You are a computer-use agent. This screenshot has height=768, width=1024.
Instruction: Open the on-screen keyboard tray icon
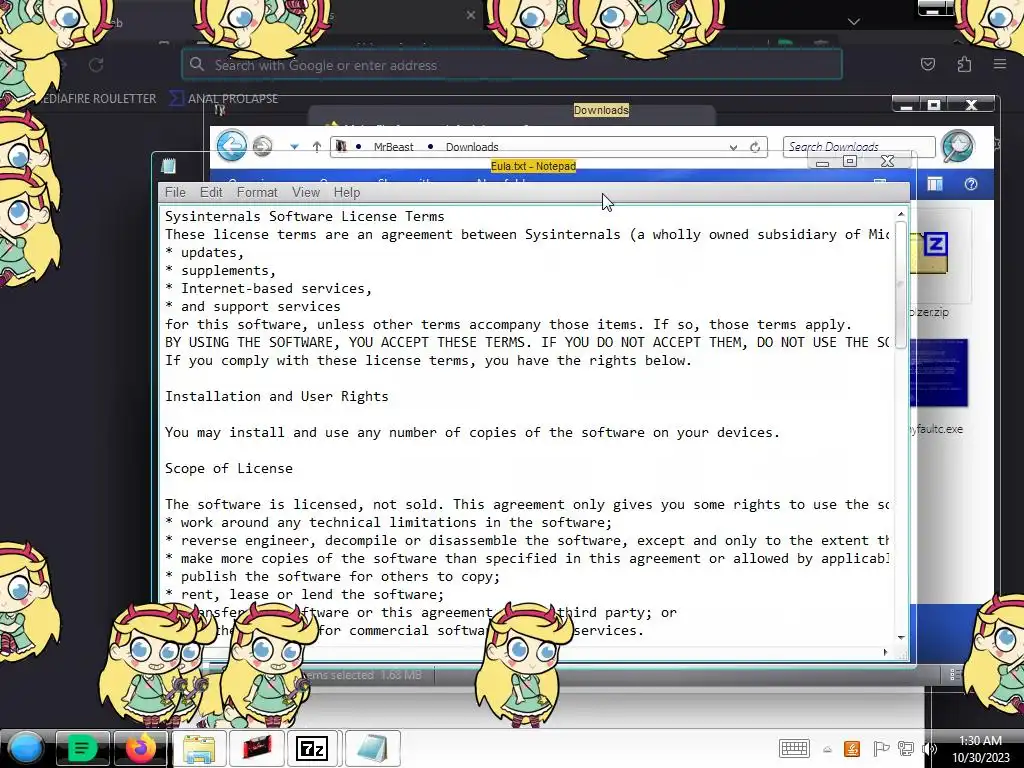(x=794, y=748)
